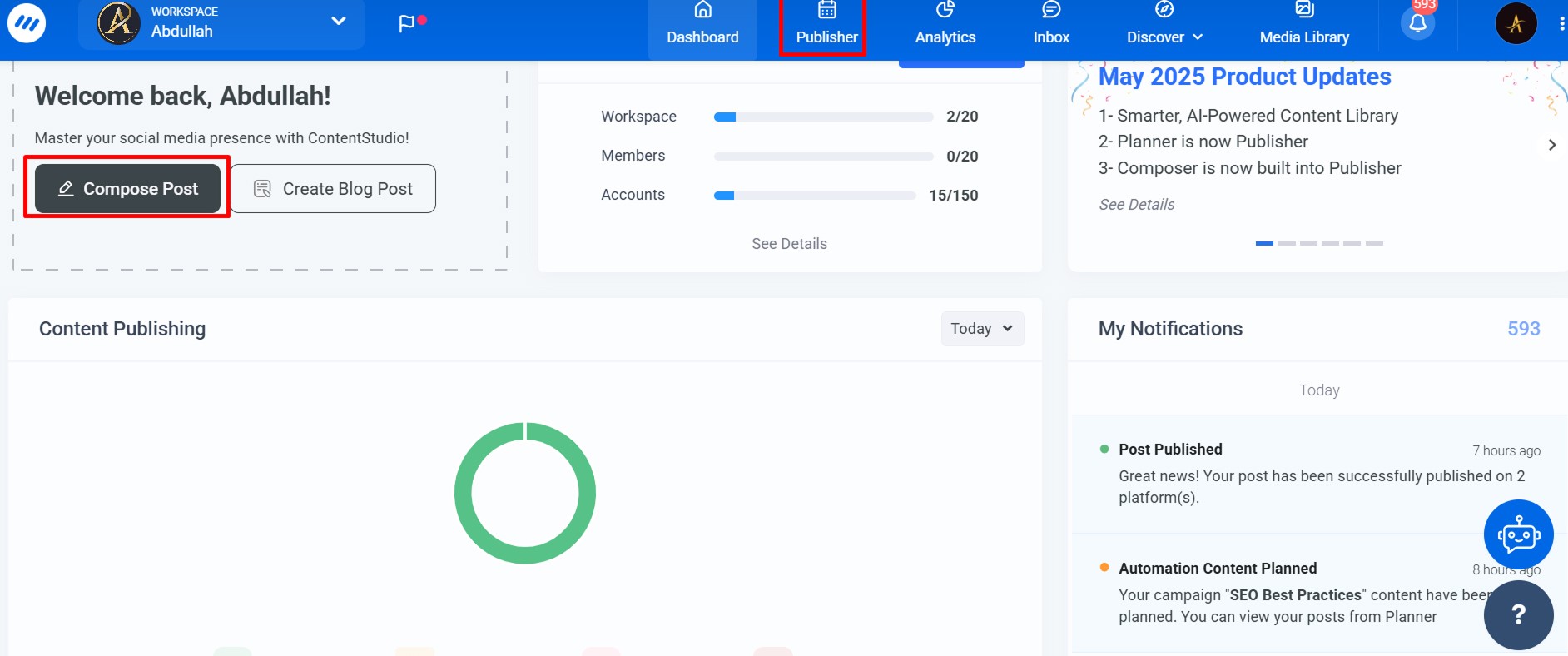Expand the Discover menu
1568x656 pixels.
1164,25
